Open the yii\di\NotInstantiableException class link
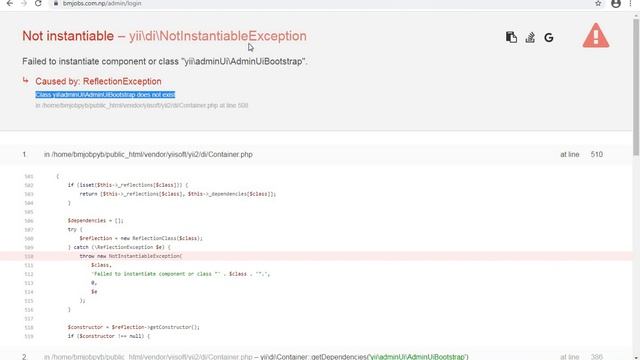 point(218,36)
